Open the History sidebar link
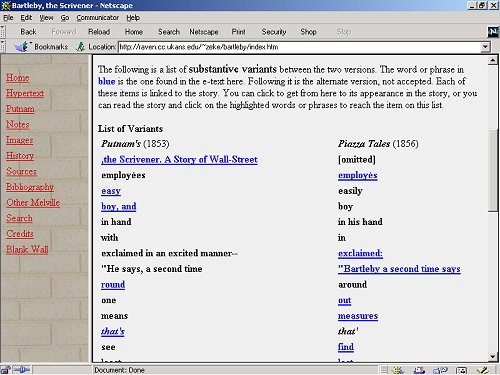The height and width of the screenshot is (375, 500). [x=20, y=156]
